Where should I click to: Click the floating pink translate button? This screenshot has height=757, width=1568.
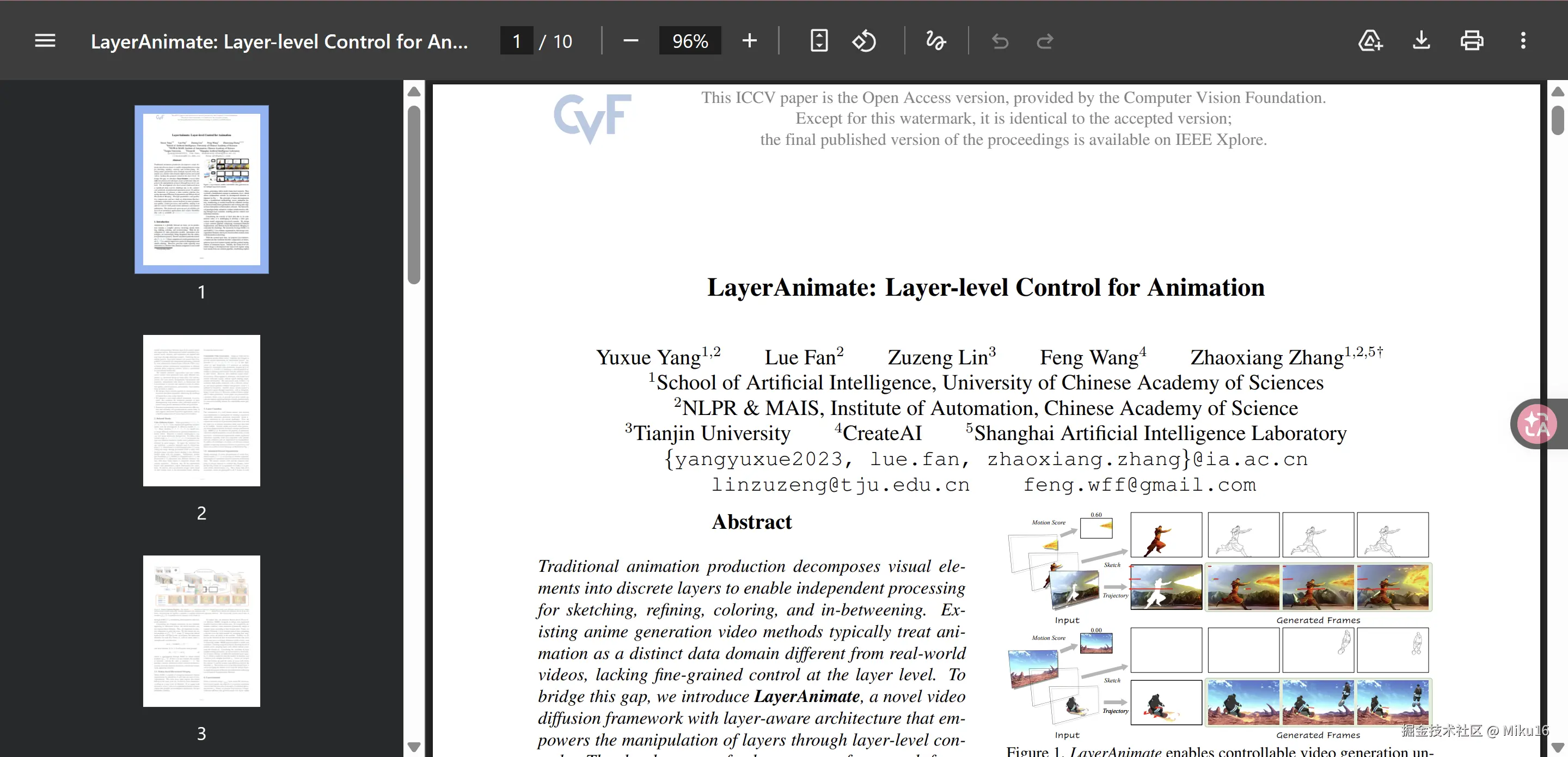click(x=1536, y=424)
